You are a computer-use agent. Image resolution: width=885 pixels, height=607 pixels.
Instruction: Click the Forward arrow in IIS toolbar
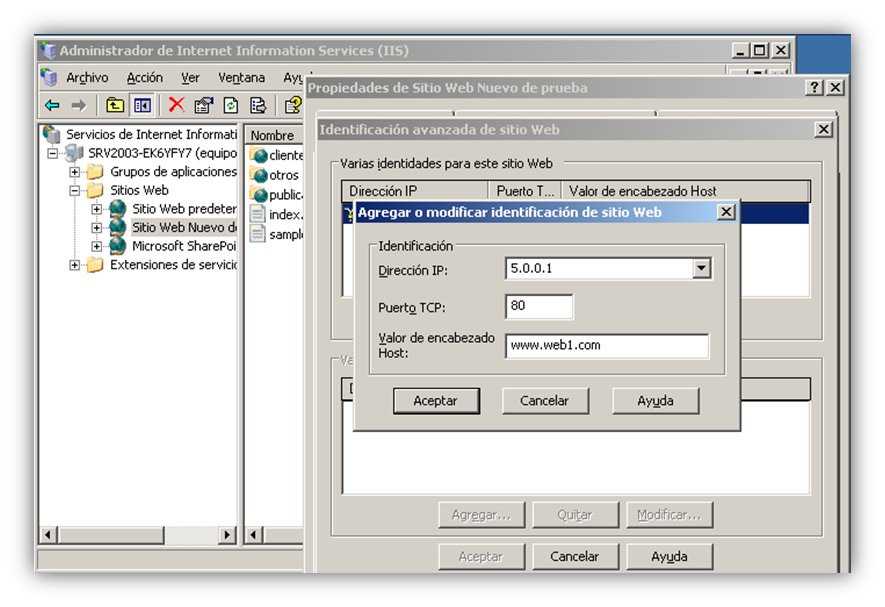pyautogui.click(x=79, y=105)
